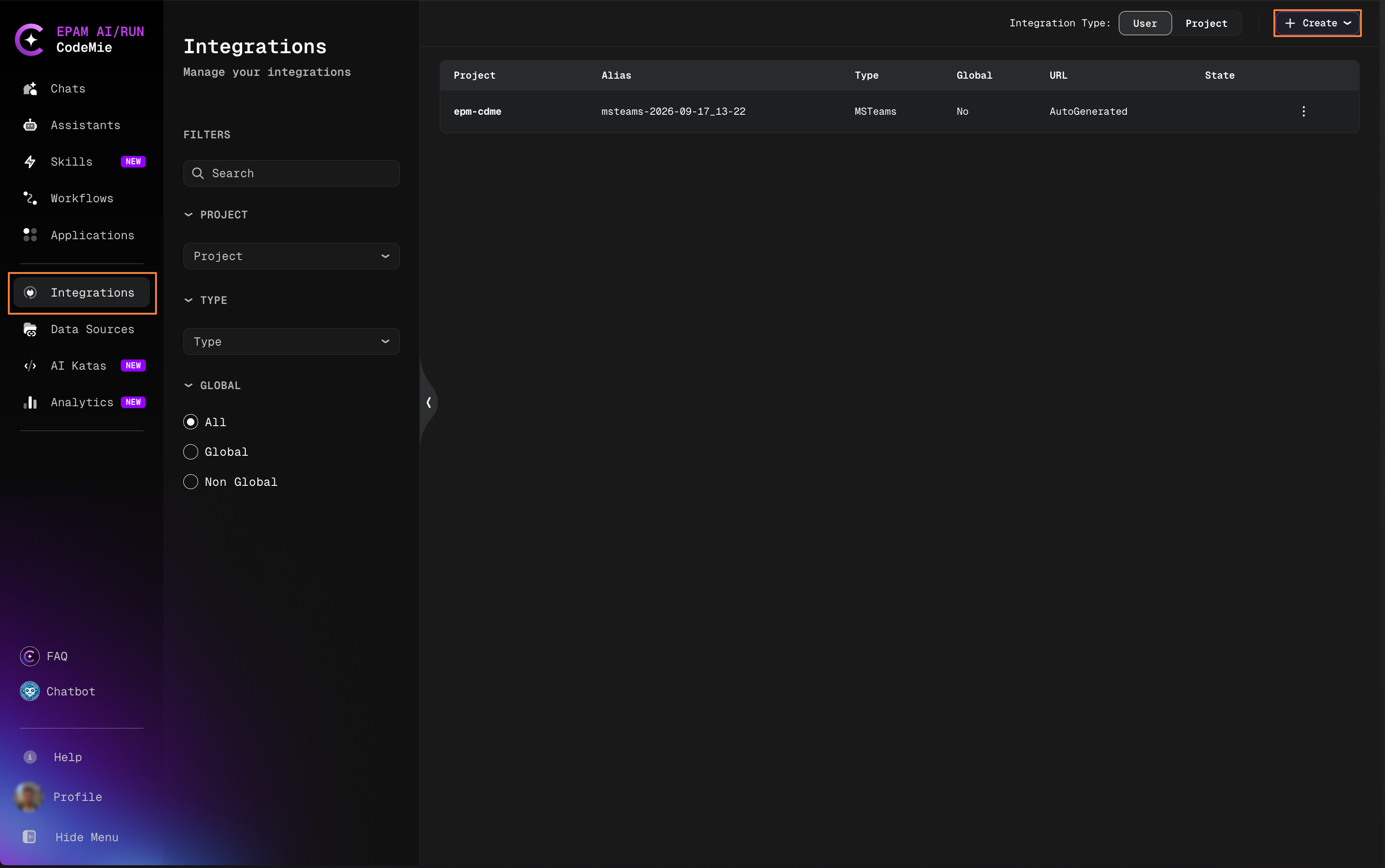1385x868 pixels.
Task: Click the search magnifier icon
Action: pos(198,174)
